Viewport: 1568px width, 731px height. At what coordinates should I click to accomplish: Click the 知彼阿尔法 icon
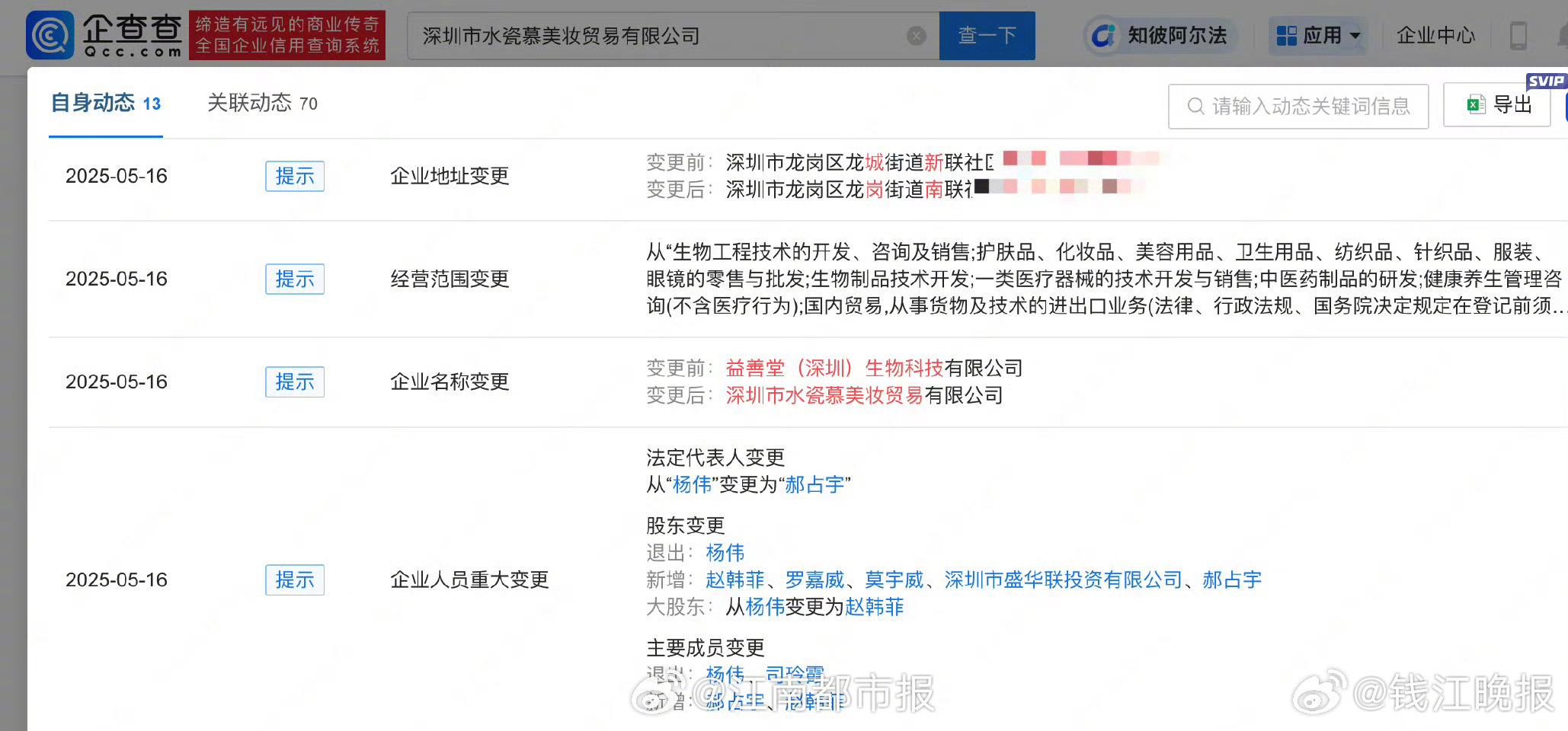[x=1103, y=36]
